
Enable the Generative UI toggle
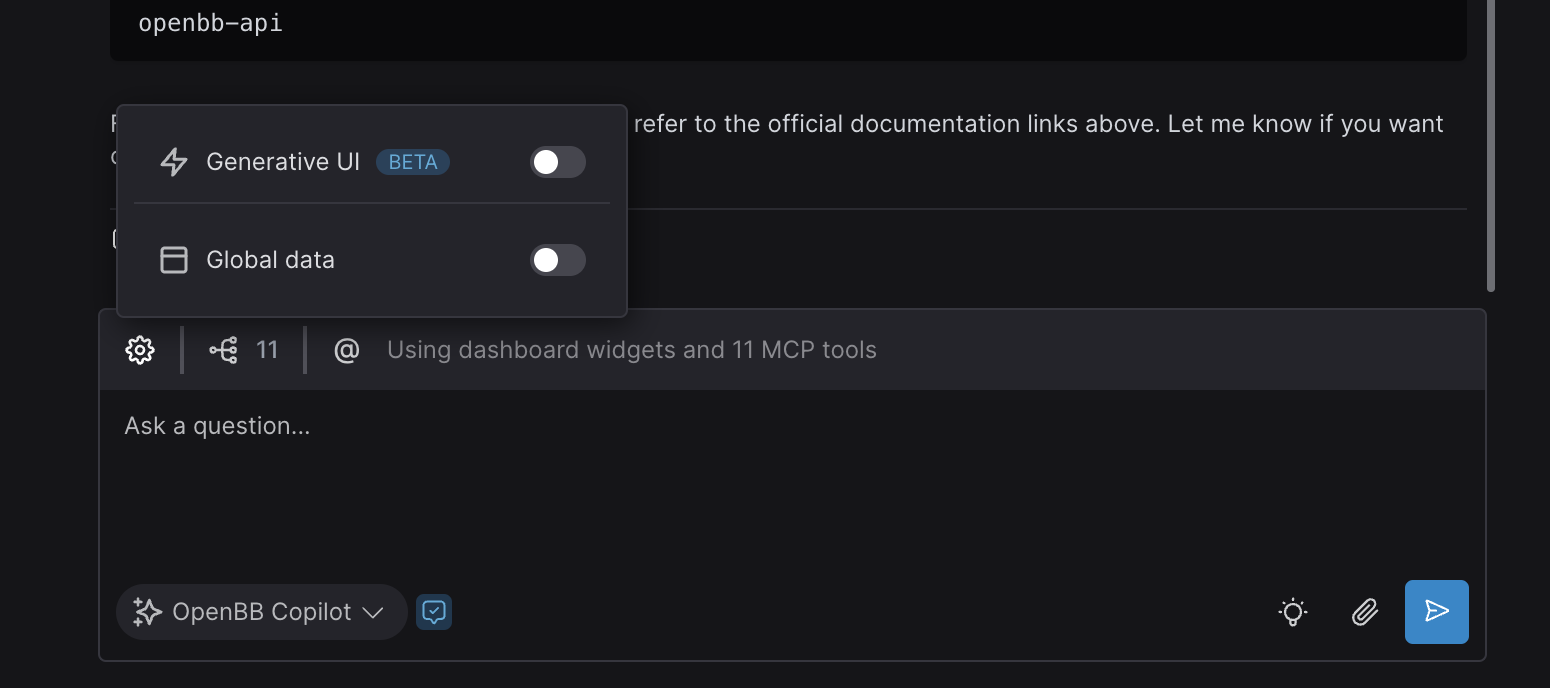click(557, 162)
